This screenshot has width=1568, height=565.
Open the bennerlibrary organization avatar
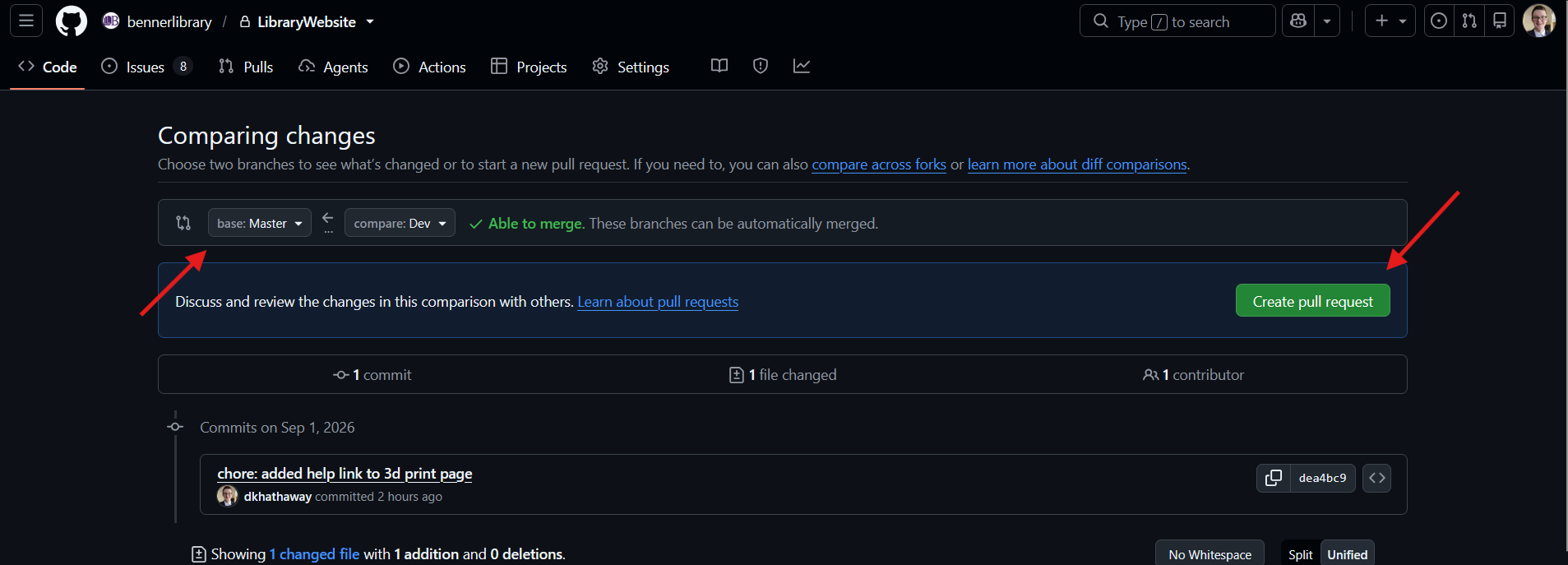pyautogui.click(x=111, y=21)
